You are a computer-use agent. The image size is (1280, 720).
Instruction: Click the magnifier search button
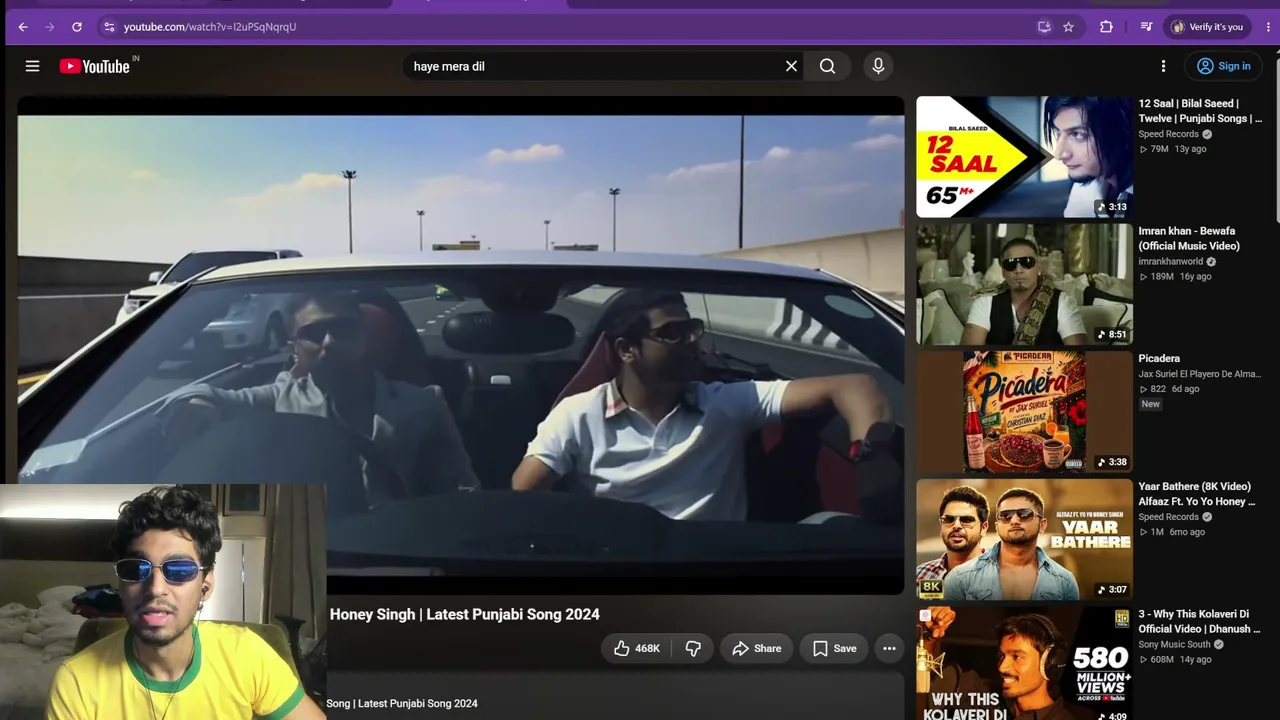click(827, 66)
